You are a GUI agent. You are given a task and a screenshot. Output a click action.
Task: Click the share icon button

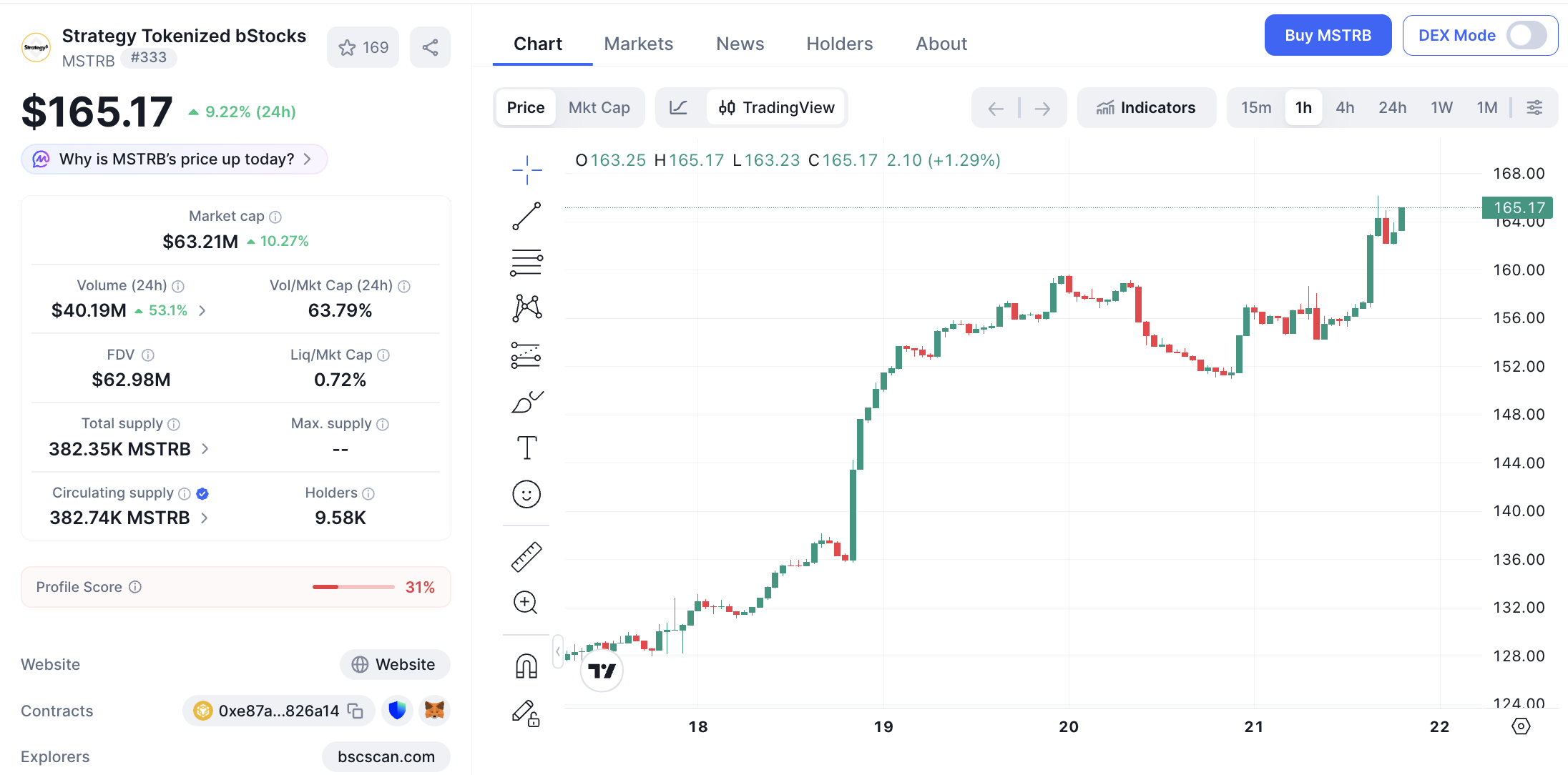tap(430, 48)
